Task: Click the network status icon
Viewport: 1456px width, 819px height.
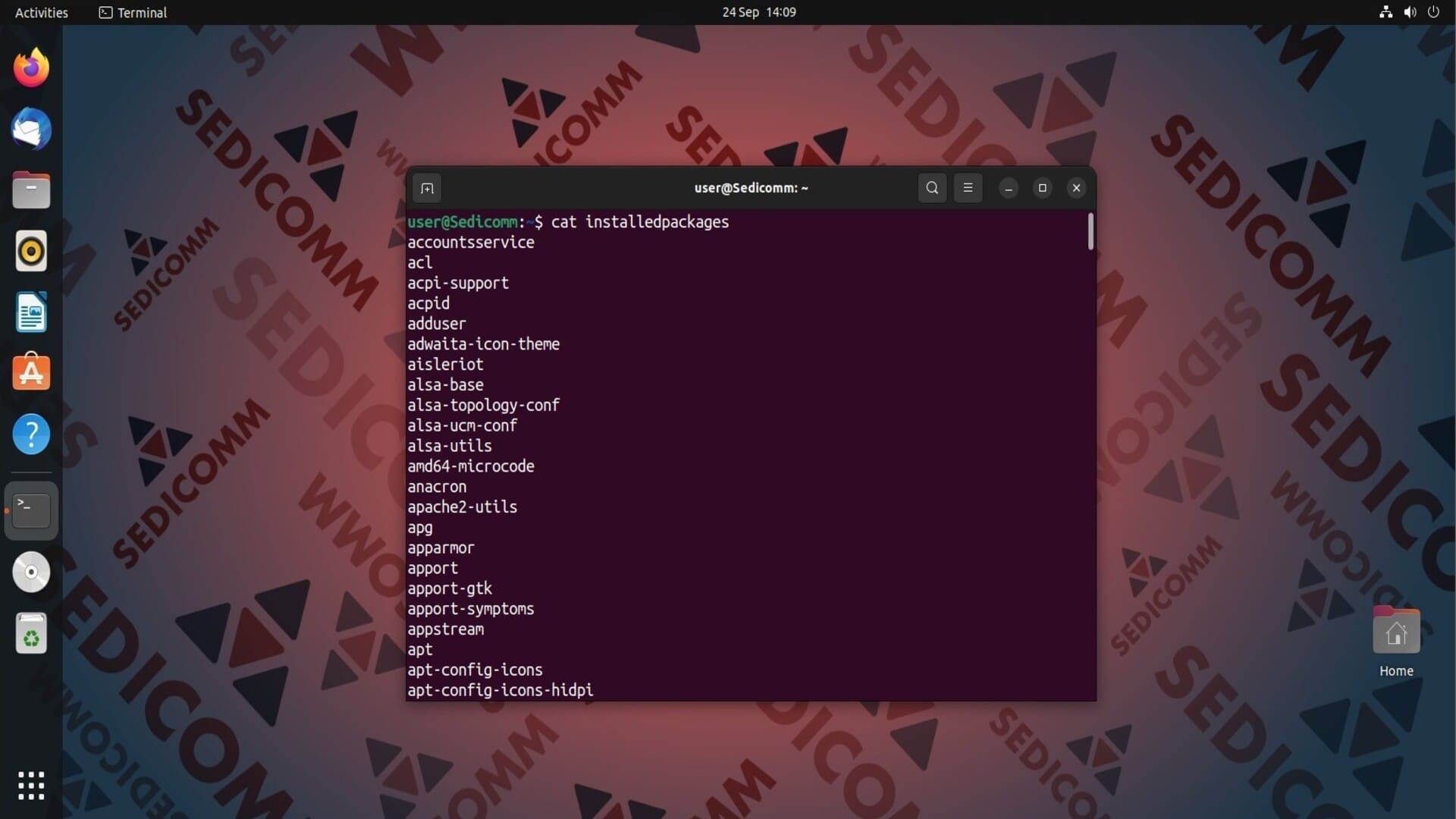Action: point(1385,12)
